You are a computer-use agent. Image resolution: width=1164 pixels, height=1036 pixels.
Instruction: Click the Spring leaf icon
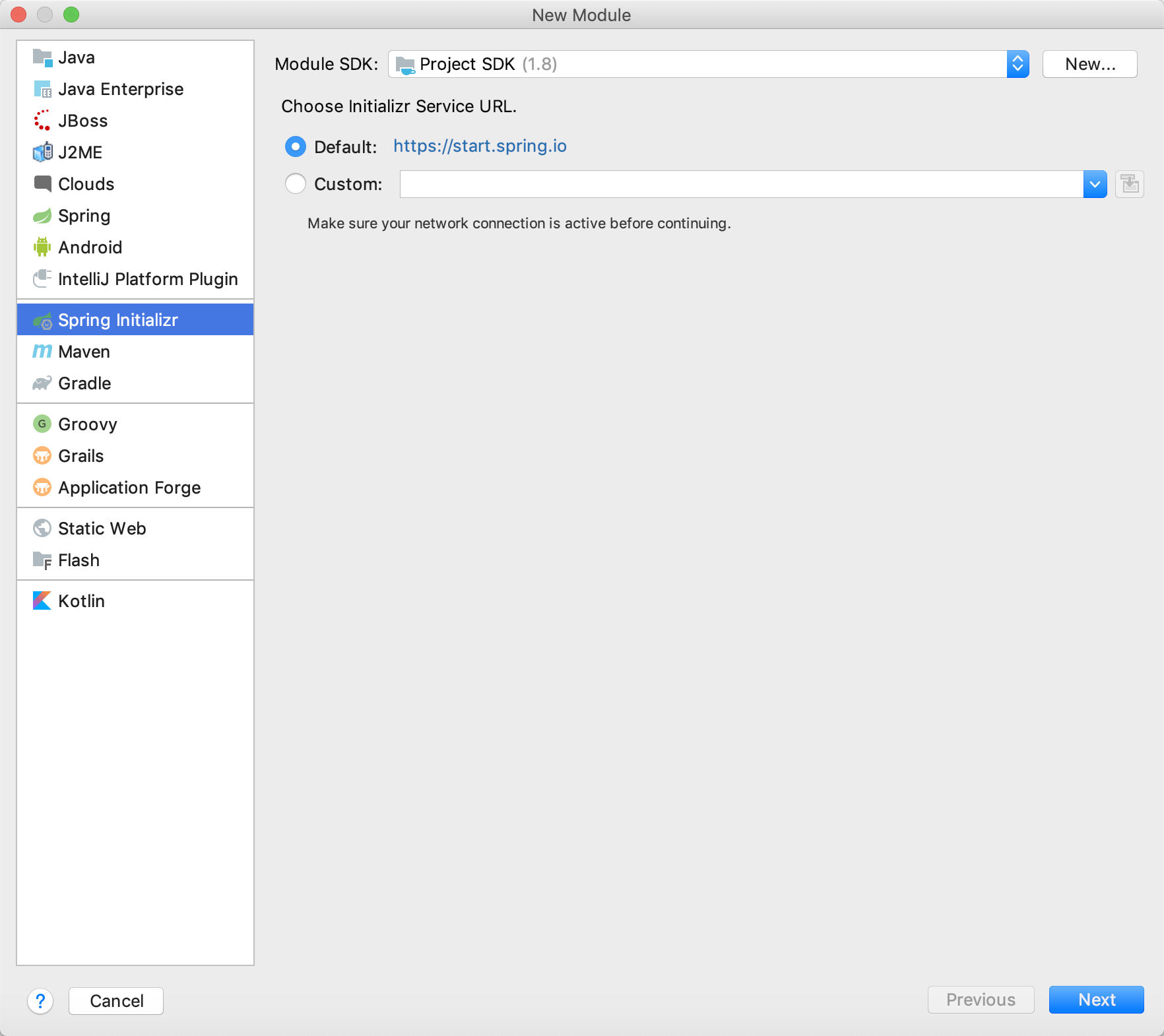click(42, 216)
